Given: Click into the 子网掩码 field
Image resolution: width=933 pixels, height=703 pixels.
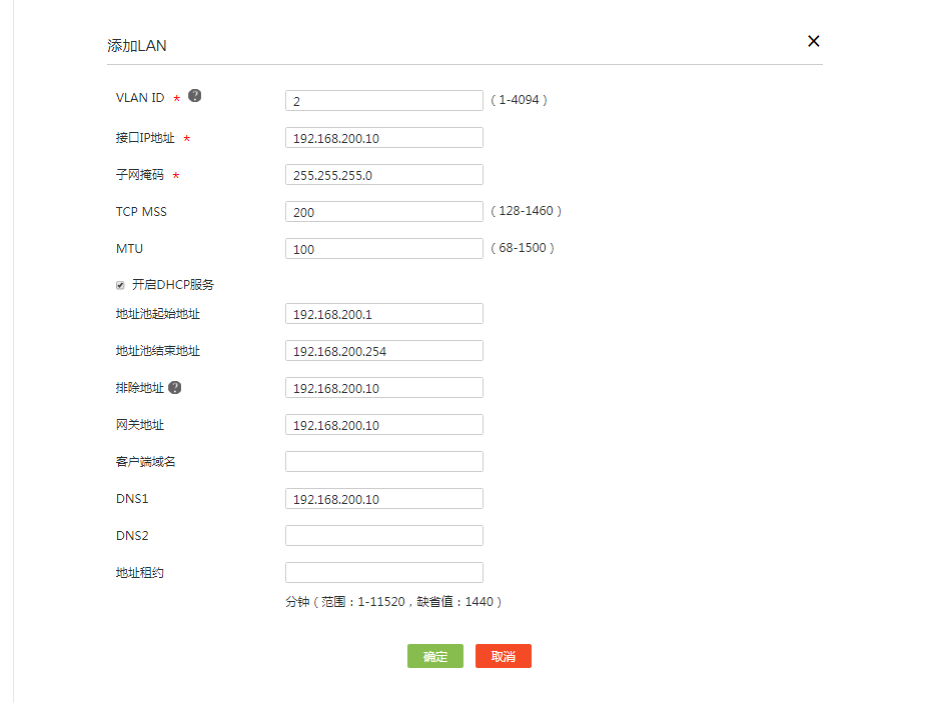Looking at the screenshot, I should [x=384, y=175].
